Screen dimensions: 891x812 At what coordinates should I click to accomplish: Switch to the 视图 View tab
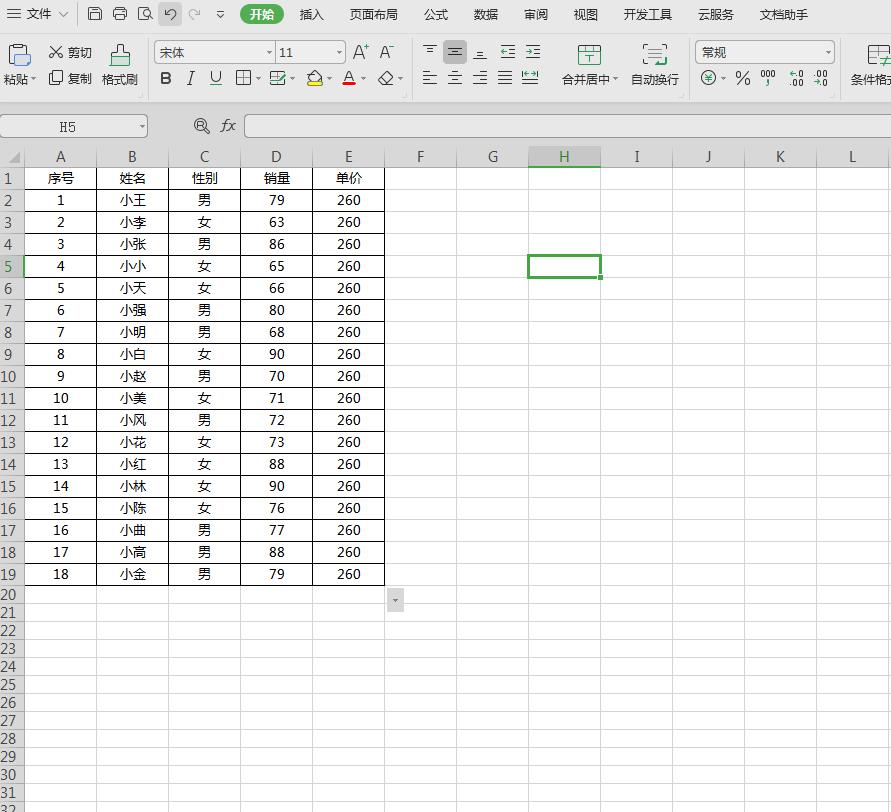pyautogui.click(x=585, y=14)
